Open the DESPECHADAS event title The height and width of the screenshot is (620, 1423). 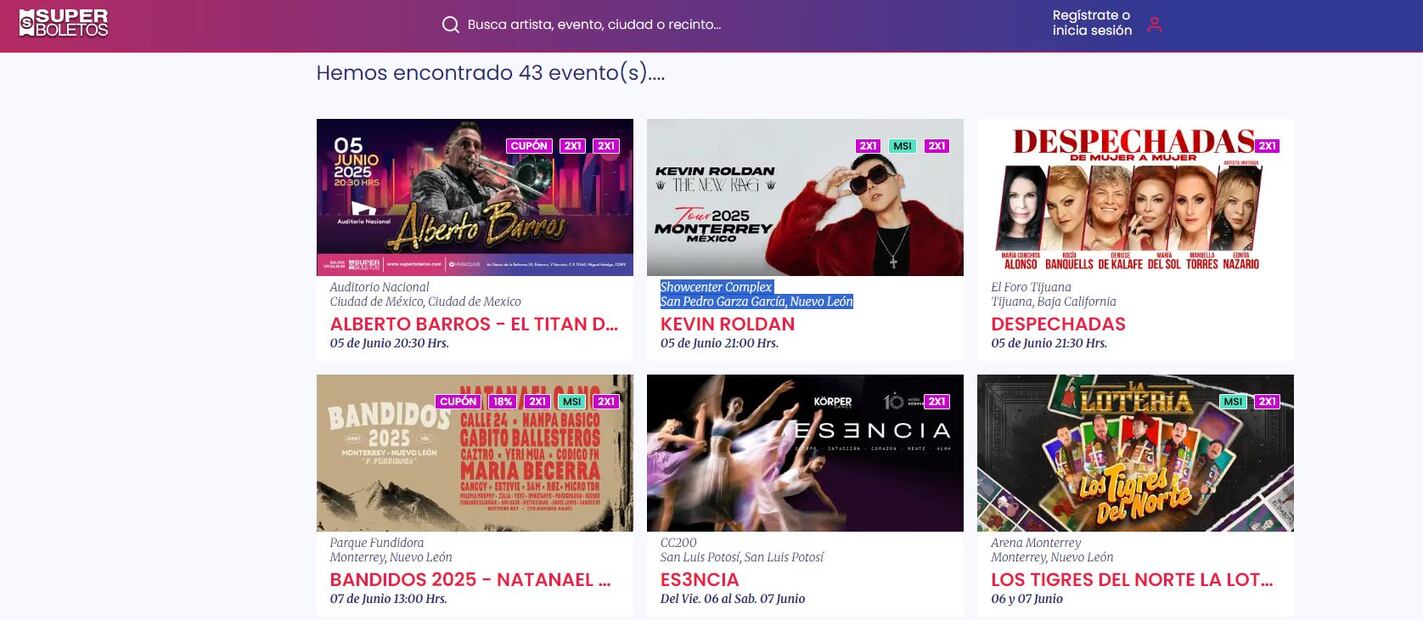coord(1058,324)
